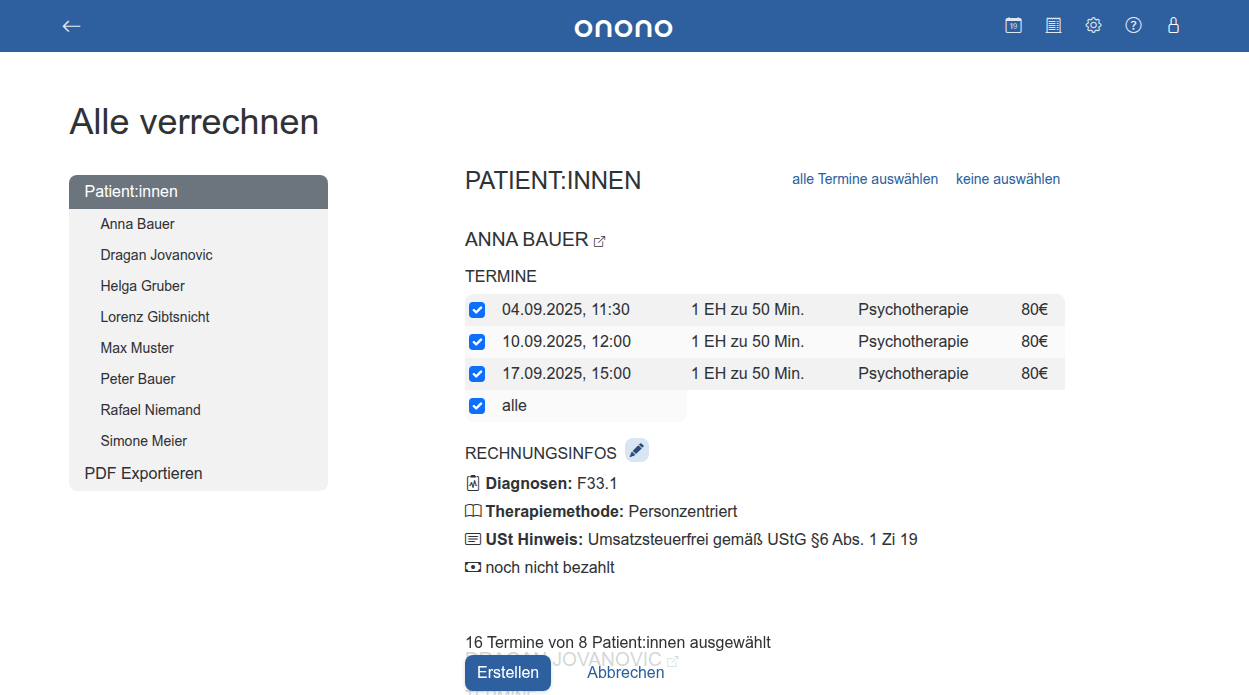This screenshot has height=695, width=1249.
Task: Edit Rechnungsinfos using the pencil icon
Action: click(x=637, y=450)
